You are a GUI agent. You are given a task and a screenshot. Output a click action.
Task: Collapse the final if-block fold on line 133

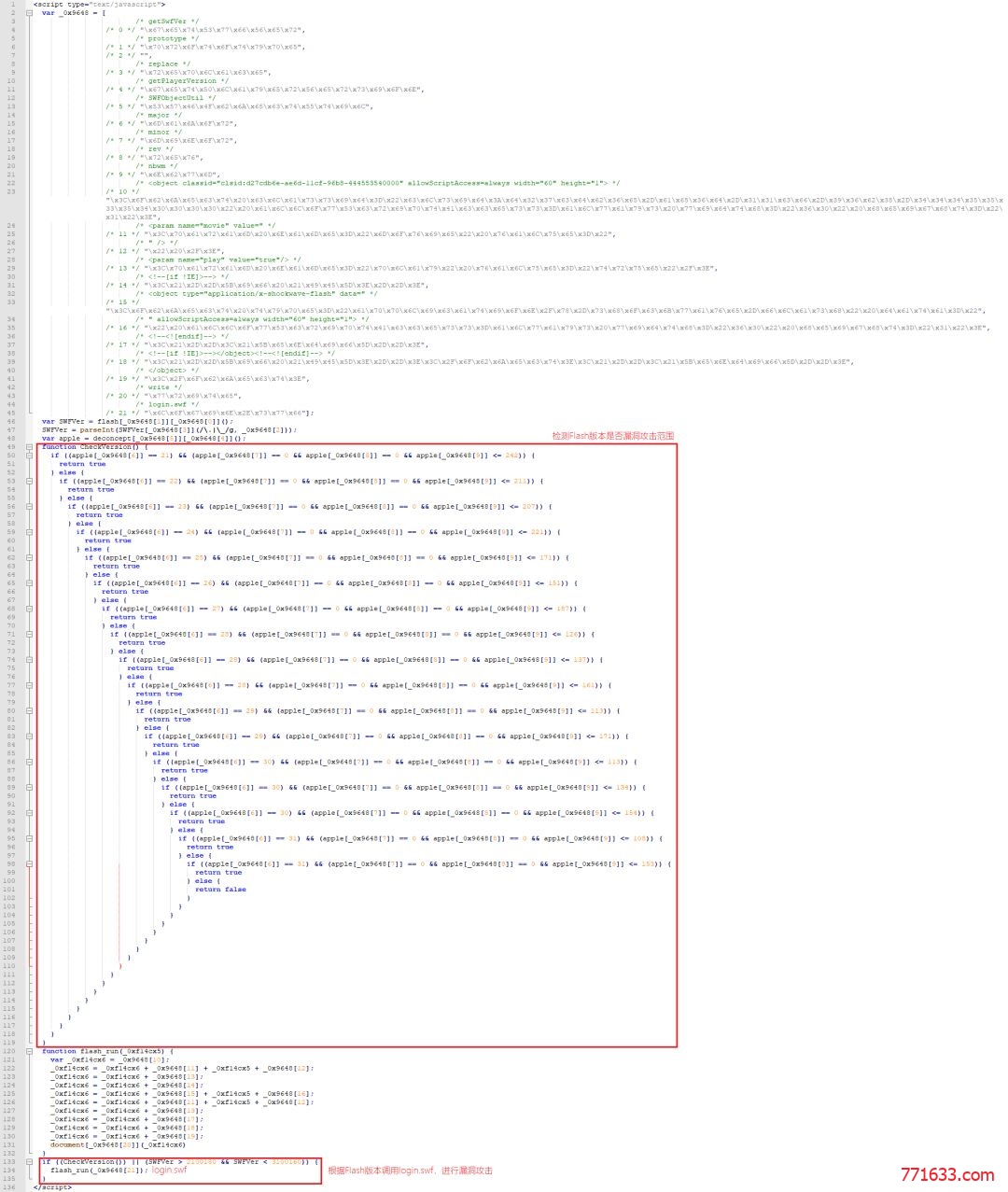tap(29, 1162)
